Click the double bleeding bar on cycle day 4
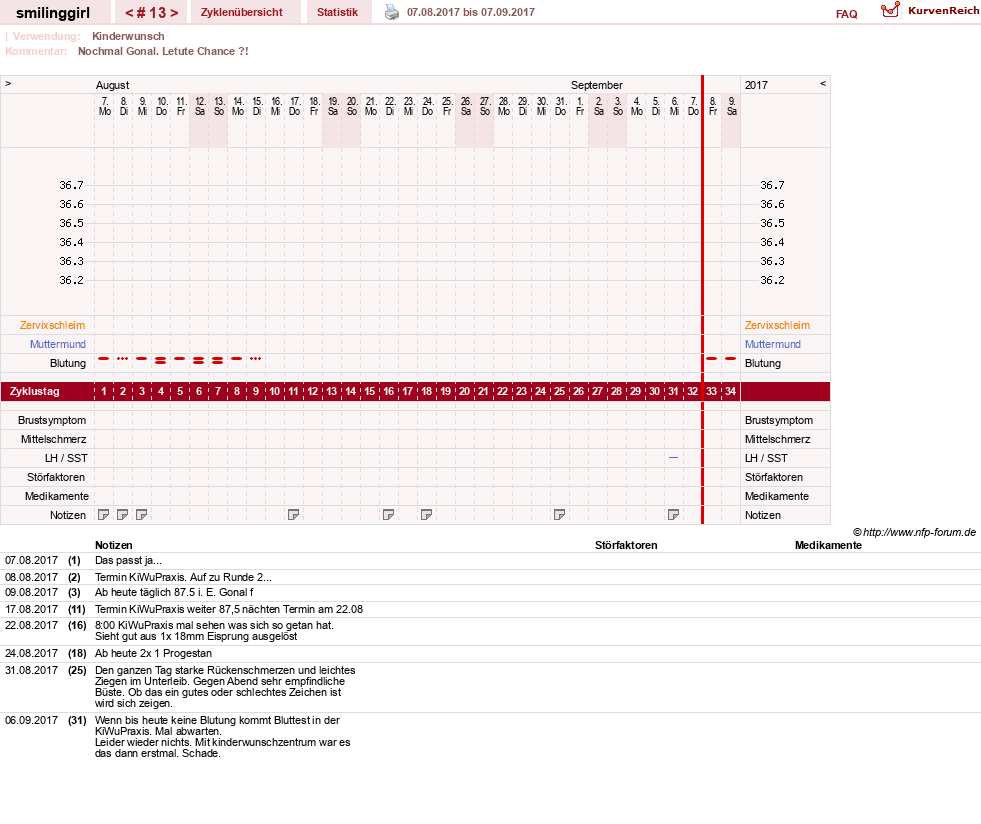This screenshot has height=824, width=981. (161, 360)
